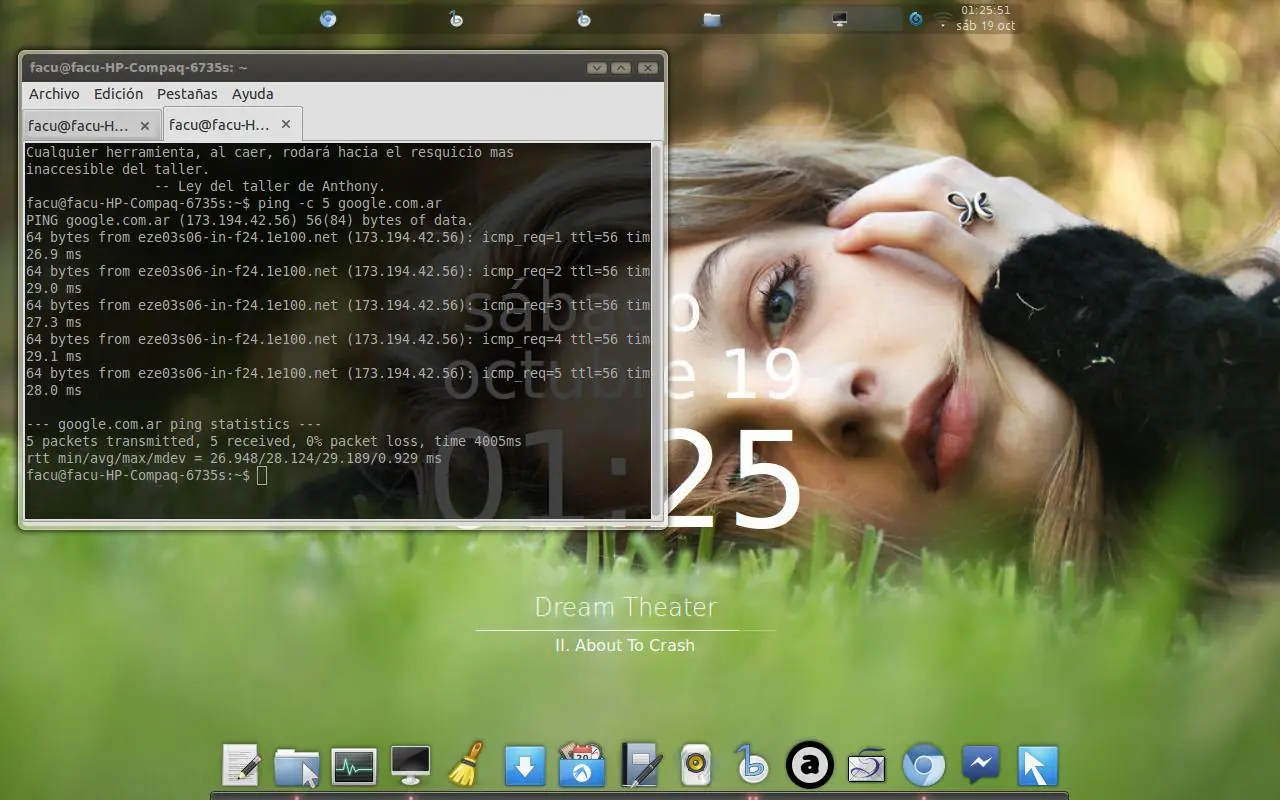Click the 'rtt min/avg/max/mdev' line
The width and height of the screenshot is (1280, 800).
tap(234, 458)
